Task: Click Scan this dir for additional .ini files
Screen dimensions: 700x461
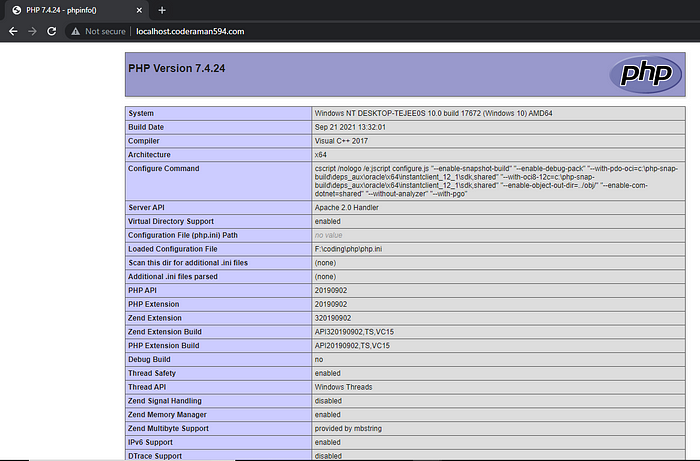Action: point(188,263)
